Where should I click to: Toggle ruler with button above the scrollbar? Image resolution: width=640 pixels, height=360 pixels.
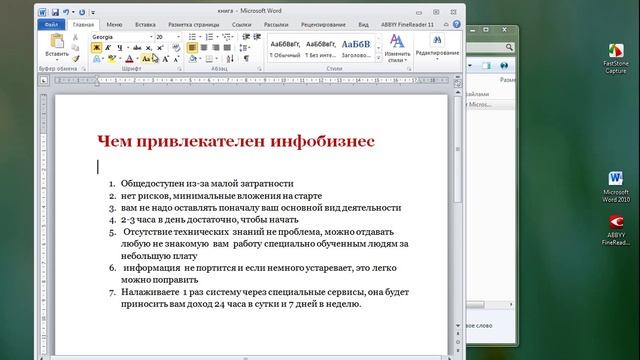tap(458, 83)
